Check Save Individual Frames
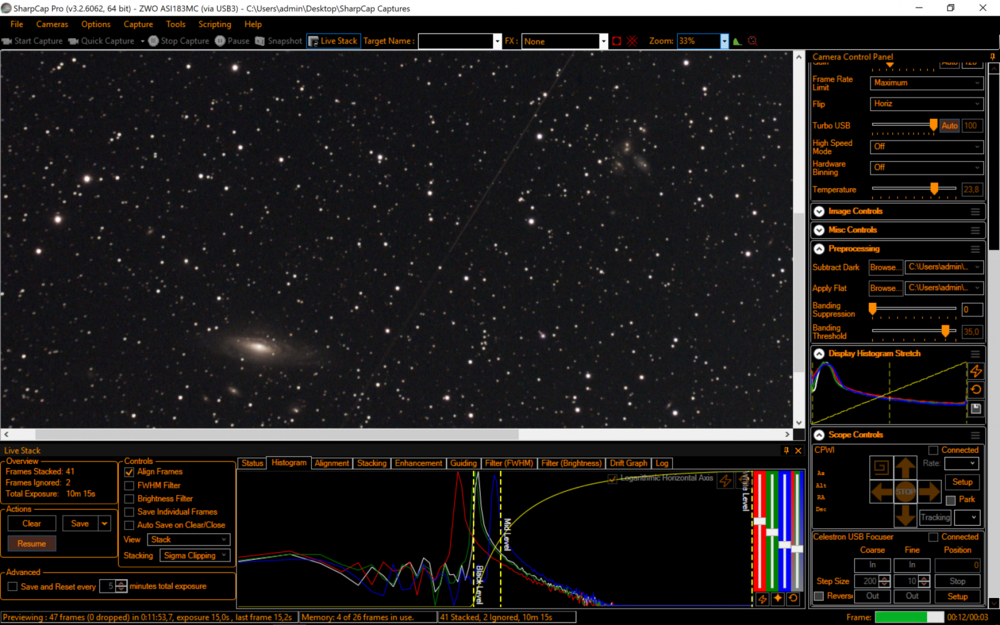This screenshot has width=1000, height=625. coord(129,512)
